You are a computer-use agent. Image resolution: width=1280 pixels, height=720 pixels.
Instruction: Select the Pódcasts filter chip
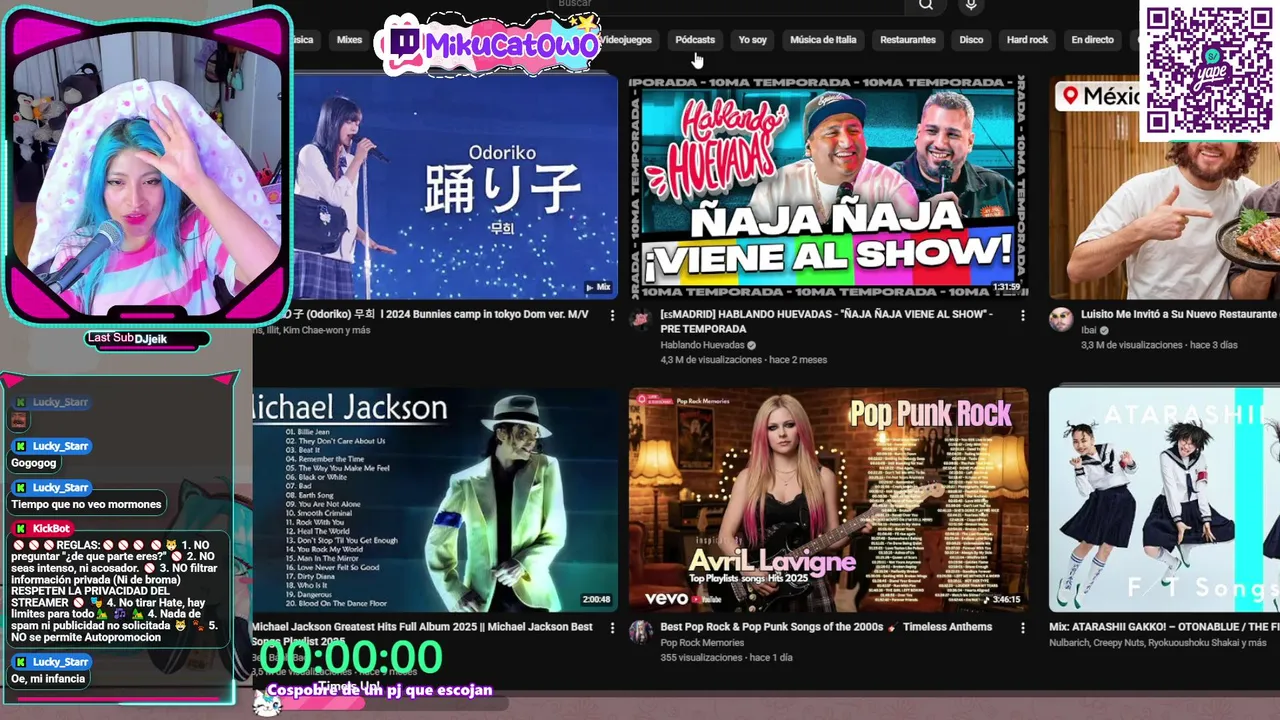pyautogui.click(x=695, y=40)
